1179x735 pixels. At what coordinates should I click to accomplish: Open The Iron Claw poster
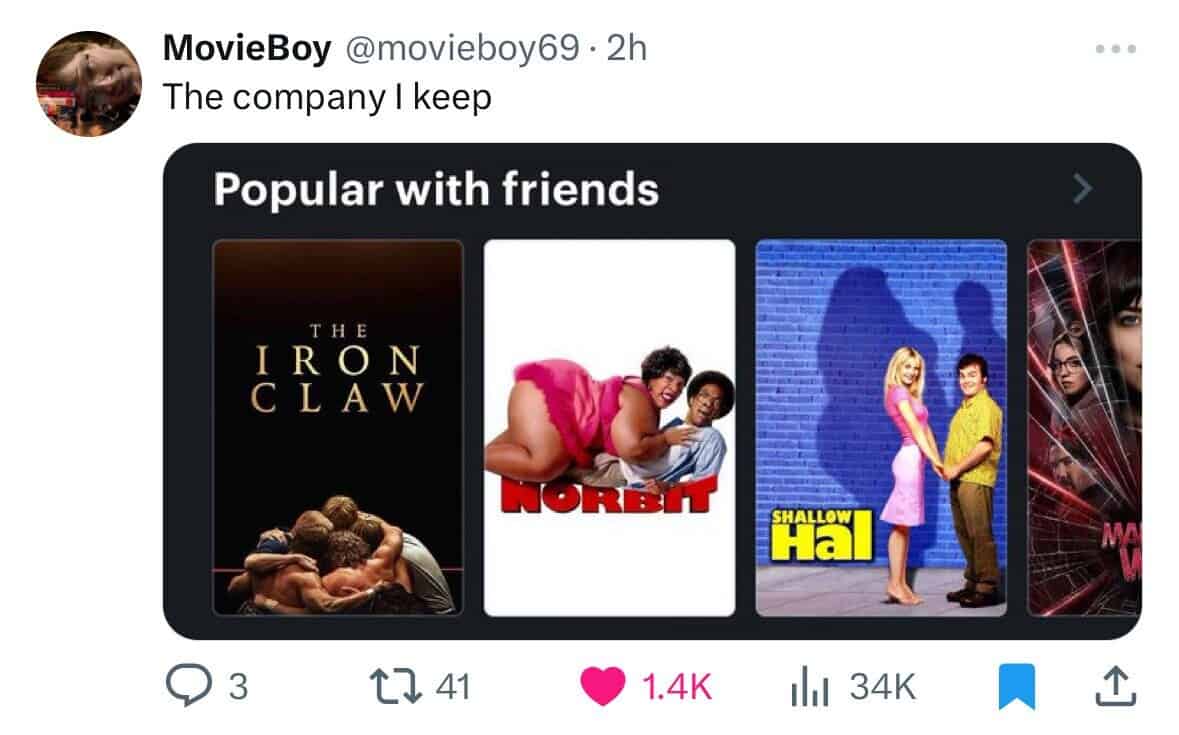(338, 428)
